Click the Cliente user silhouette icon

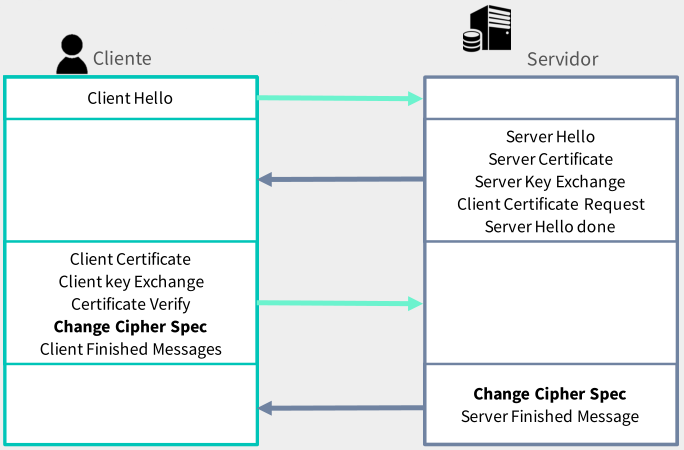(70, 55)
